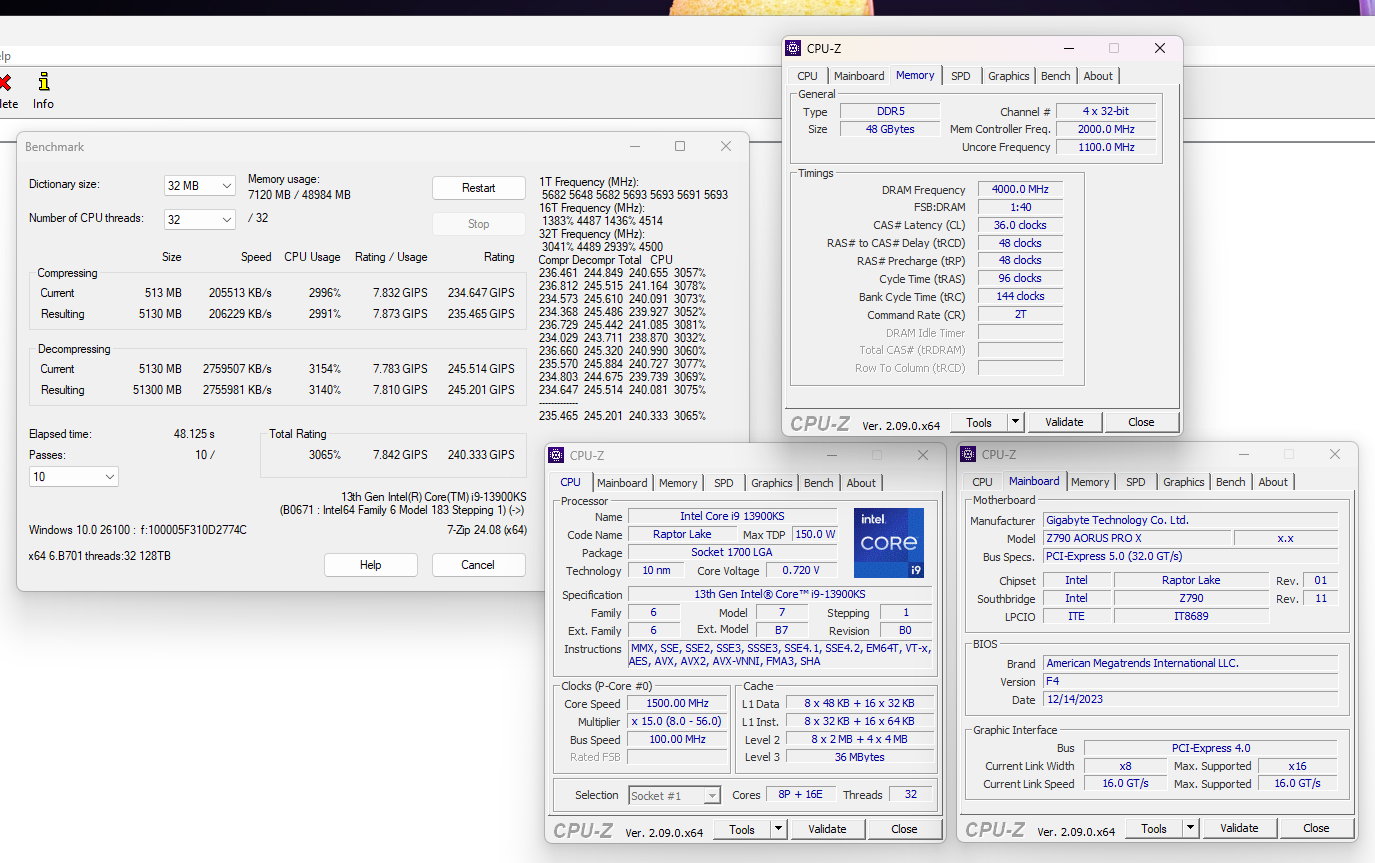Switch to CPU tab in Memory window
Image resolution: width=1375 pixels, height=863 pixels.
[x=807, y=76]
